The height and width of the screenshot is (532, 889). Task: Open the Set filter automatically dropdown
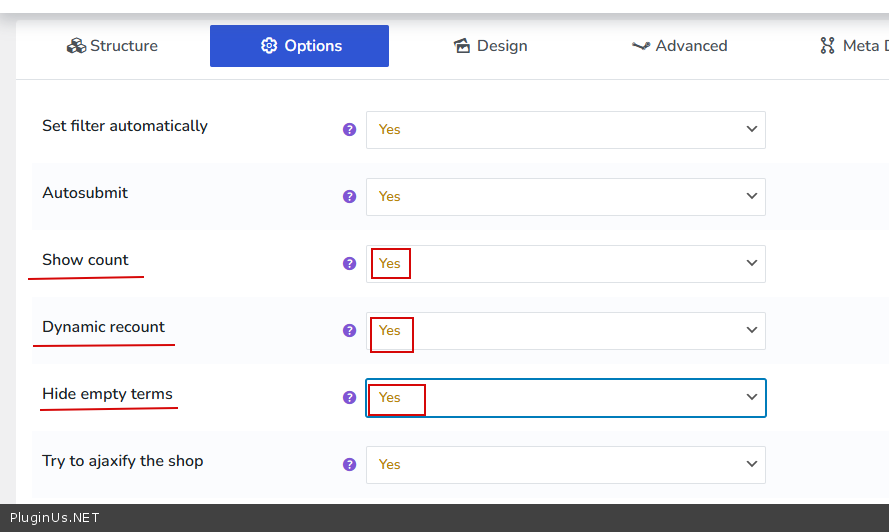(x=565, y=130)
